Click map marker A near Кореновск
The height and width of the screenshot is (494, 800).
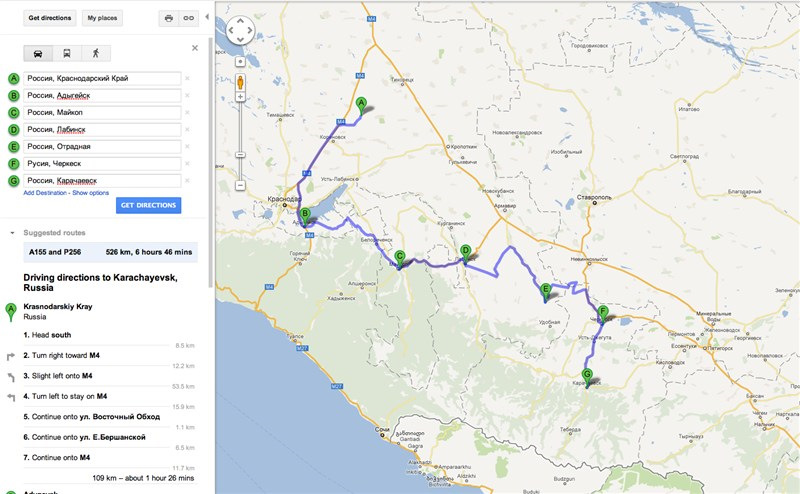(x=361, y=106)
